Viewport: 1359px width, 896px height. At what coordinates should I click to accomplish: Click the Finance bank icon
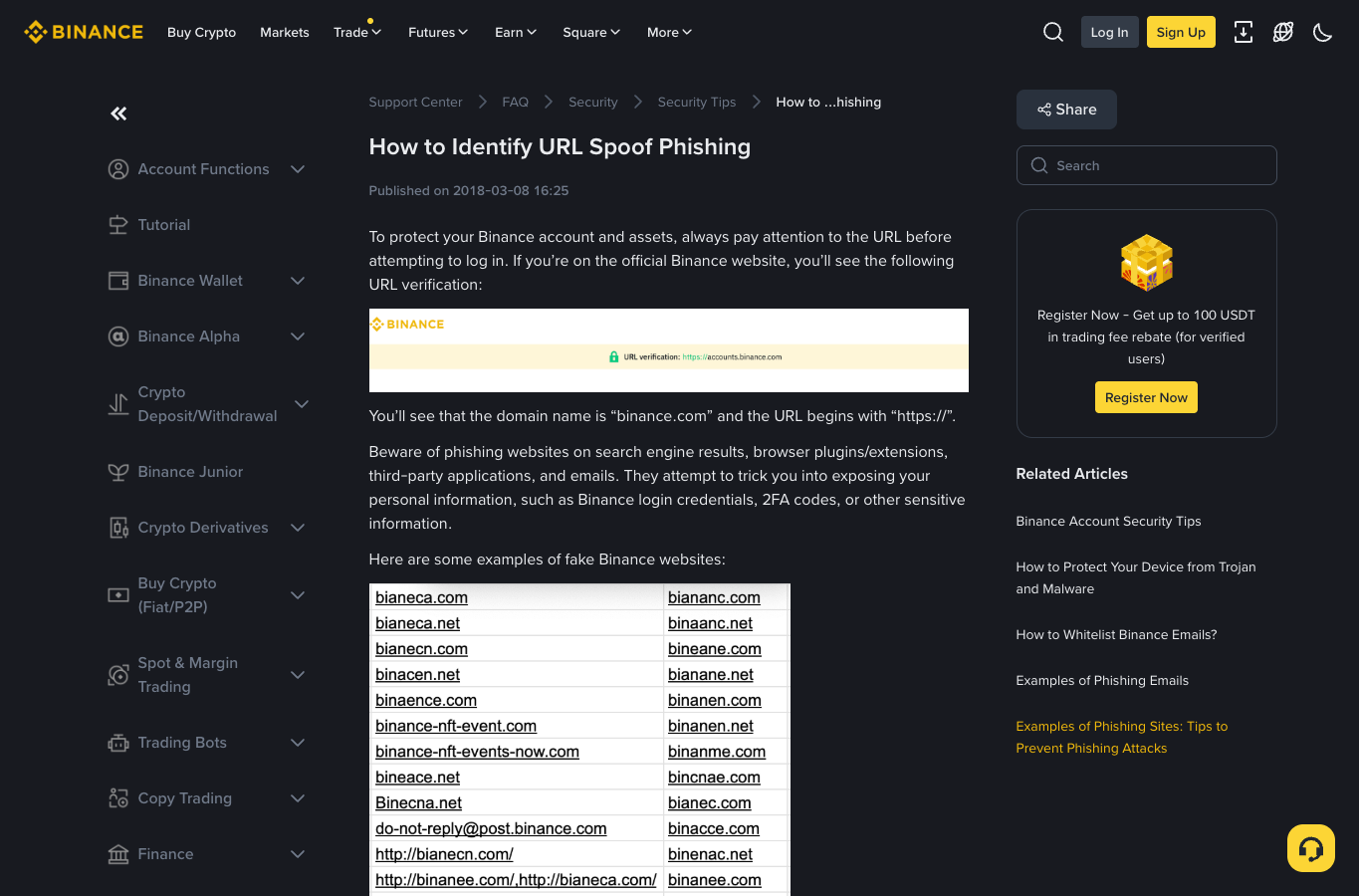click(x=118, y=854)
